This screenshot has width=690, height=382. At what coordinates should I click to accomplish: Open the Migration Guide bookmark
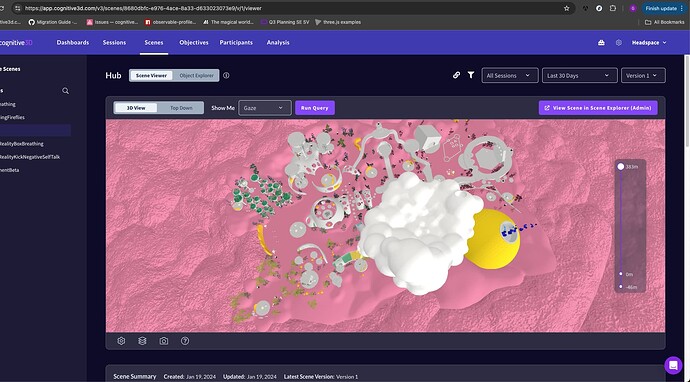[x=53, y=22]
